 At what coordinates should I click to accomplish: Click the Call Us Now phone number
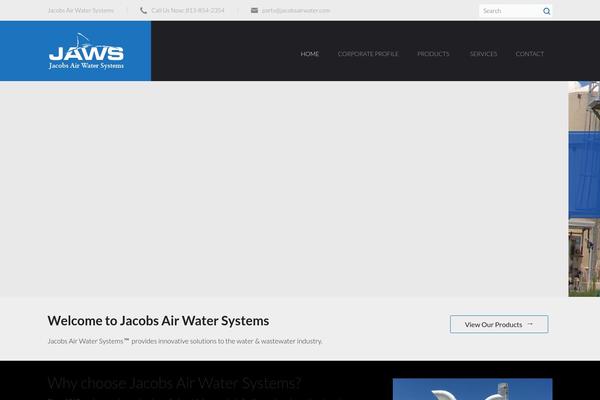tap(188, 10)
